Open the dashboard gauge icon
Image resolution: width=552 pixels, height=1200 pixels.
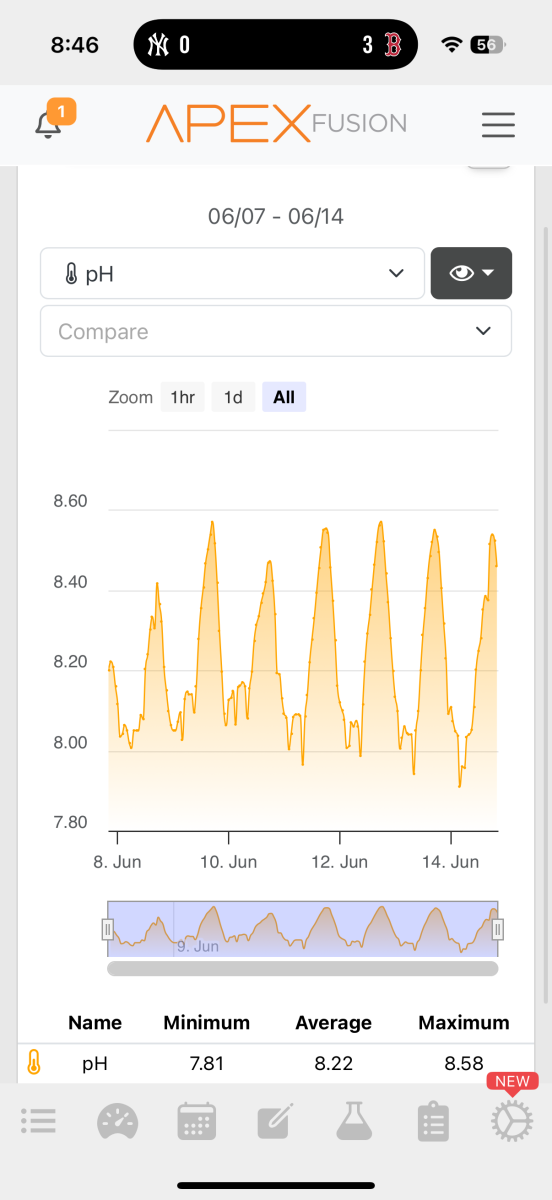coord(117,1121)
